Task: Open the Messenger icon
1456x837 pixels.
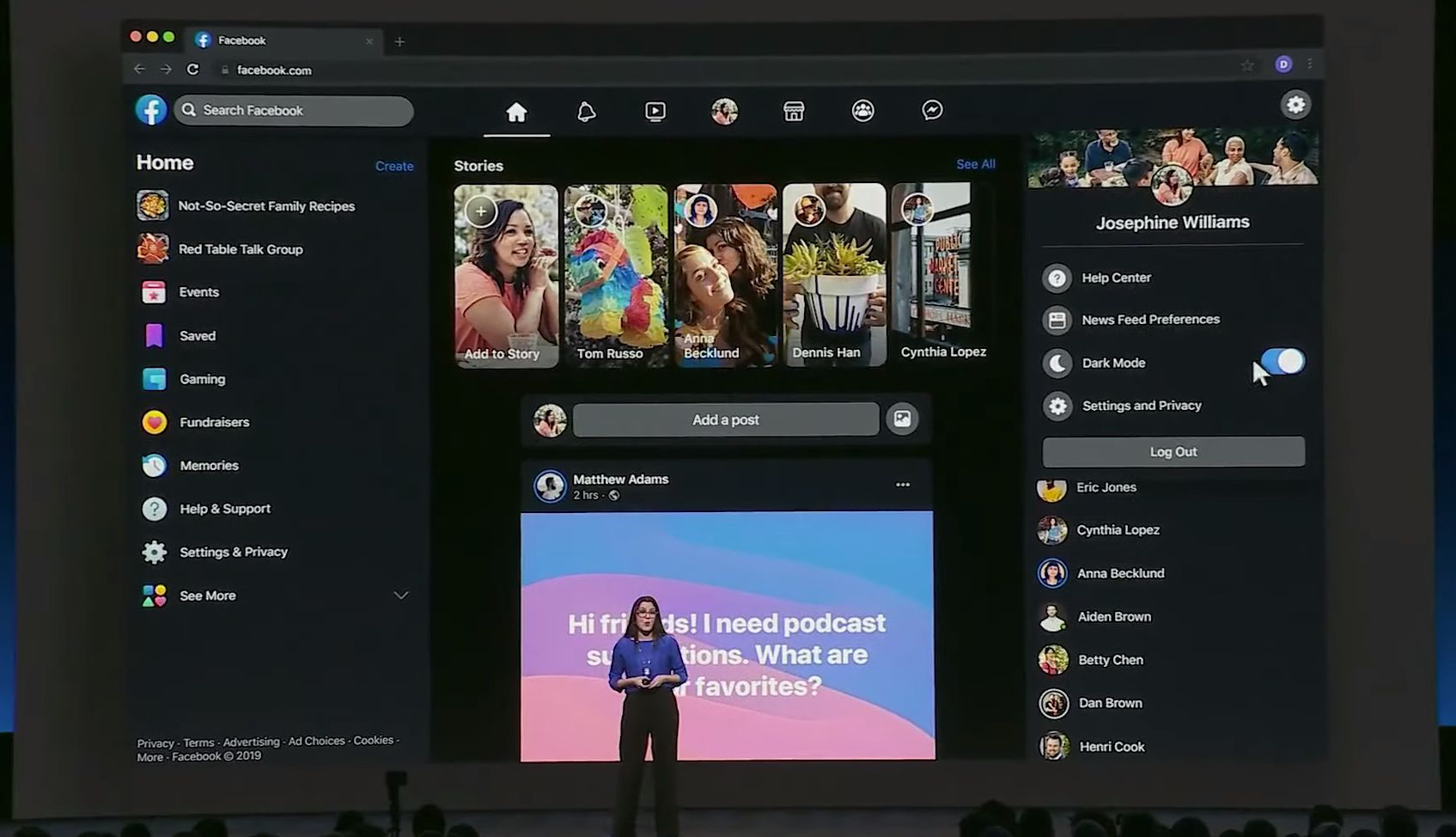Action: pos(932,111)
